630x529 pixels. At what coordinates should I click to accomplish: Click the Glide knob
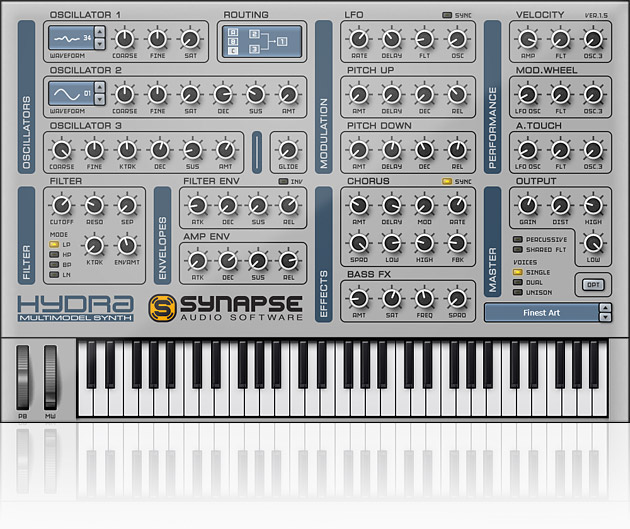click(288, 150)
